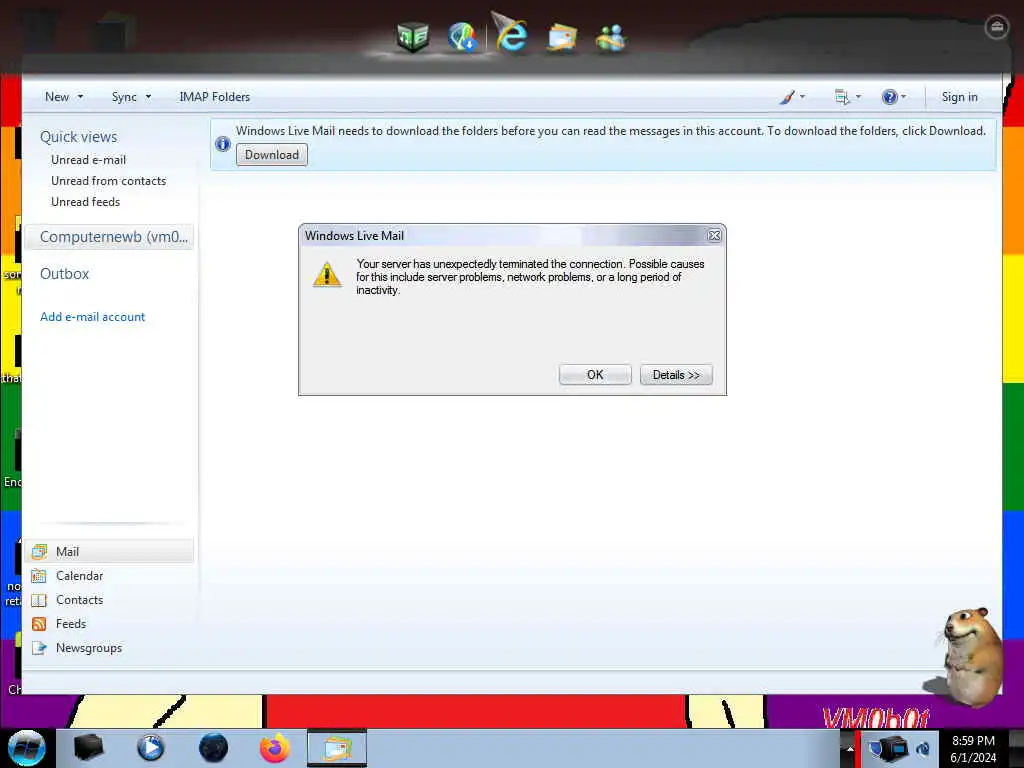This screenshot has height=768, width=1024.
Task: Click the Contacts book icon
Action: (39, 600)
